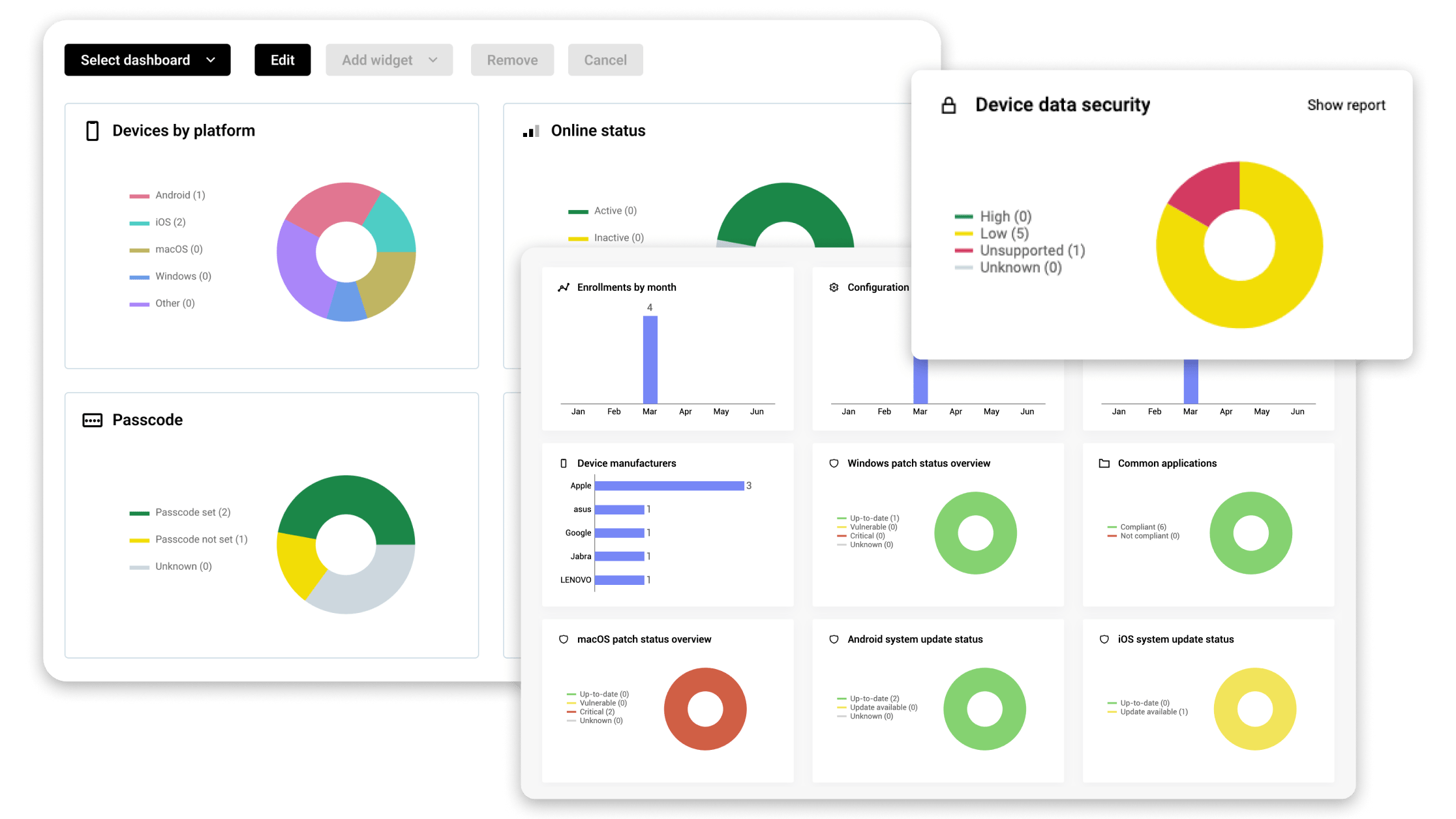Click the Remove button

click(512, 60)
